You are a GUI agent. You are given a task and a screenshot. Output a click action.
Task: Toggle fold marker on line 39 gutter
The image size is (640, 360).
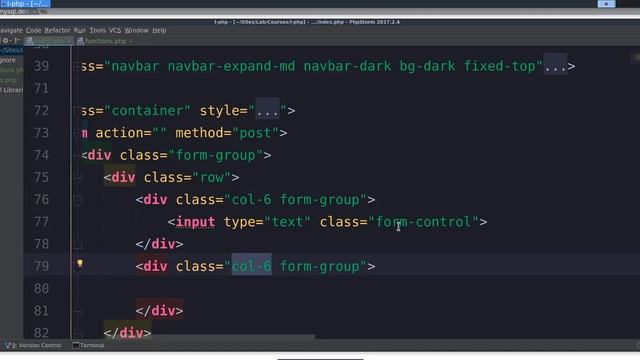pyautogui.click(x=78, y=66)
